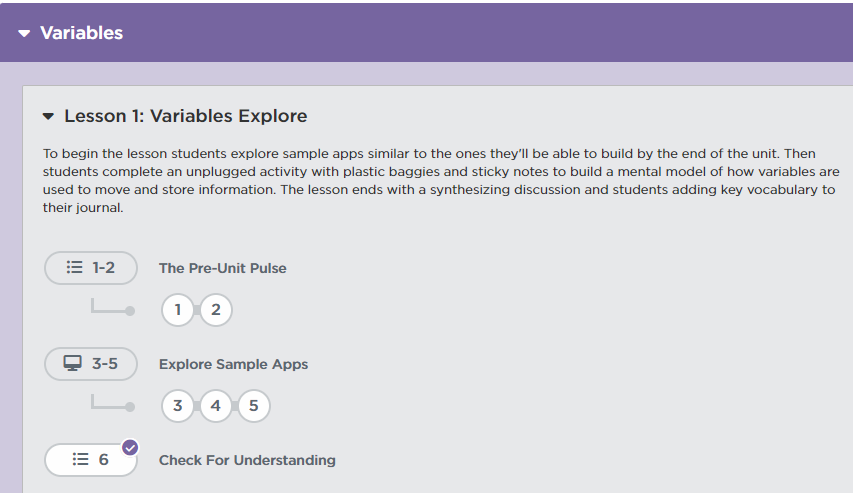Collapse the Variables unit header arrow
The height and width of the screenshot is (493, 853).
tap(24, 34)
